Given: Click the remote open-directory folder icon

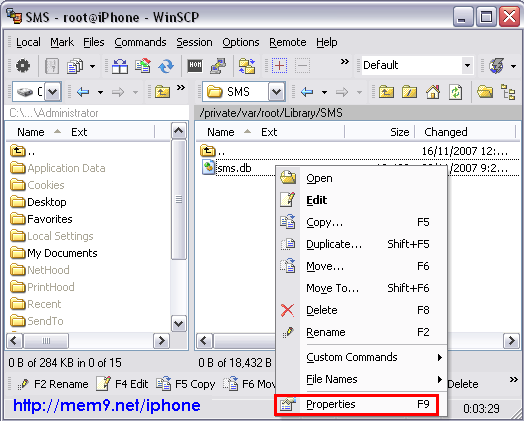Looking at the screenshot, I should tap(485, 92).
